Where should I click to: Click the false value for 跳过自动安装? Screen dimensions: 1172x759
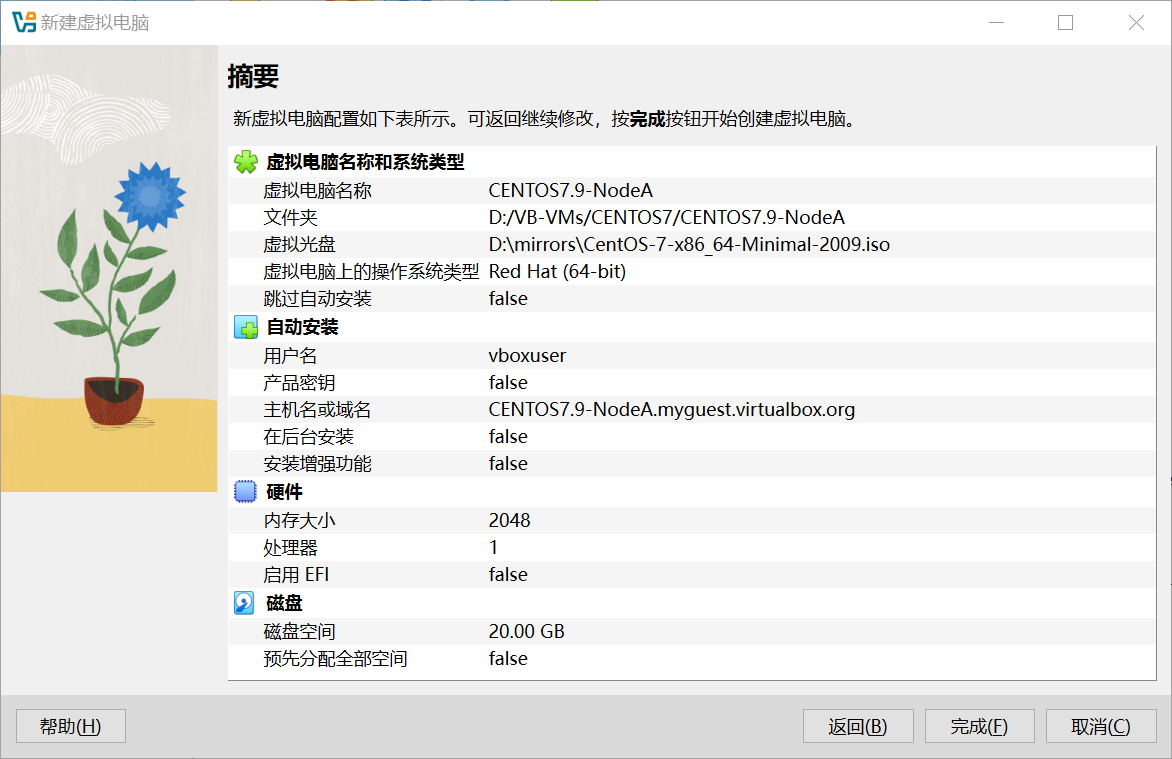508,298
